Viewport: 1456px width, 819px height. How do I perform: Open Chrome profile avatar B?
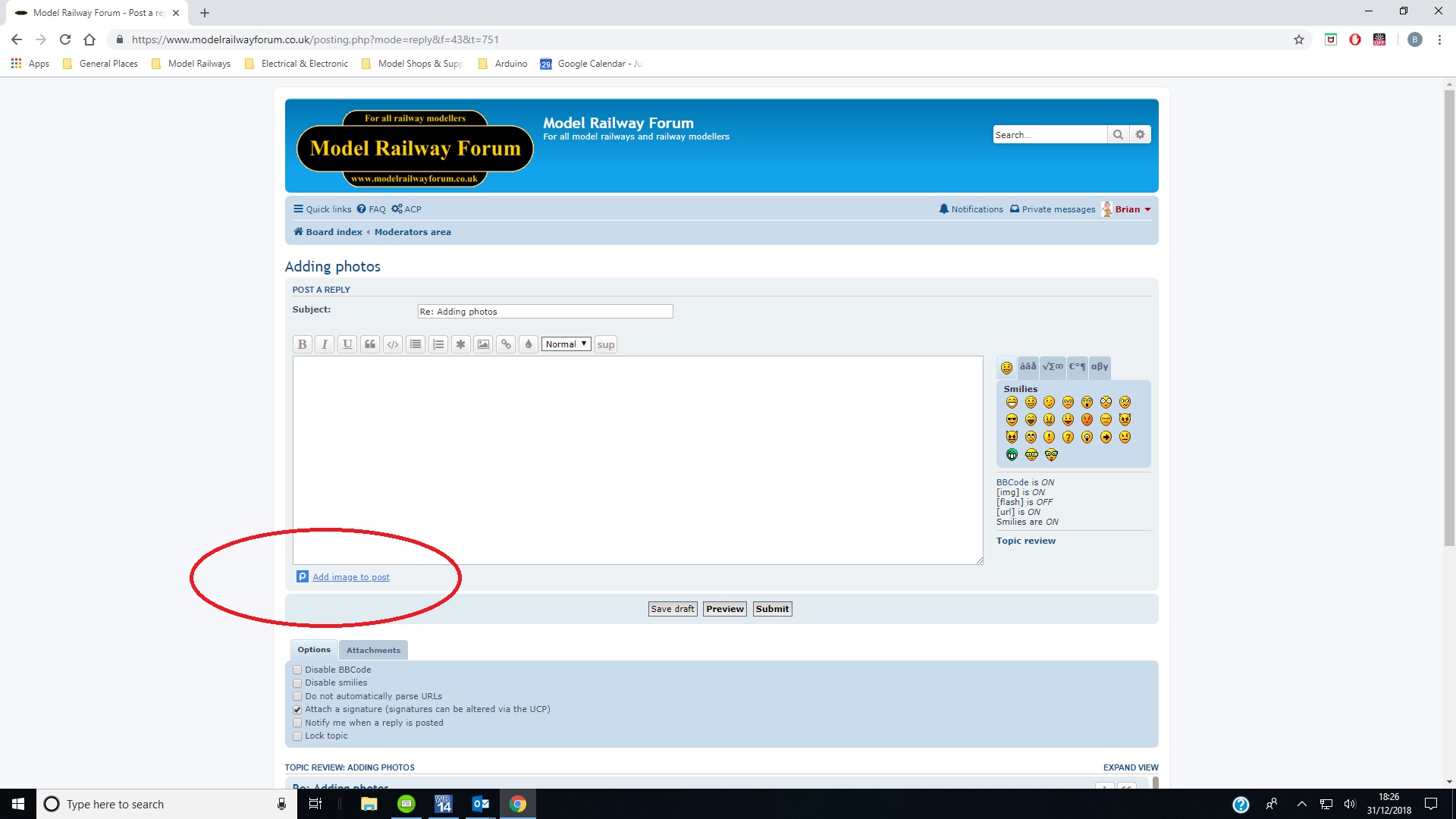coord(1414,39)
